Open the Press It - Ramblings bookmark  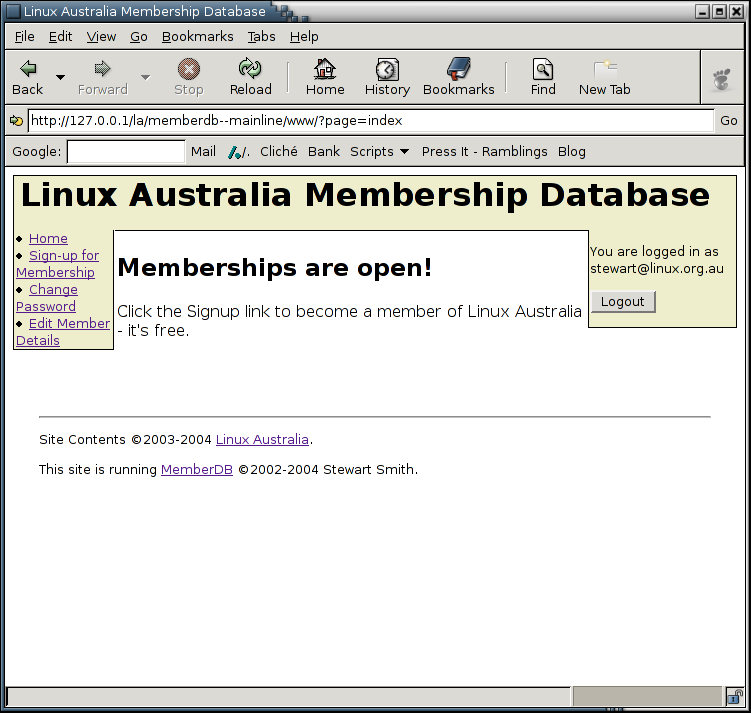(x=484, y=152)
